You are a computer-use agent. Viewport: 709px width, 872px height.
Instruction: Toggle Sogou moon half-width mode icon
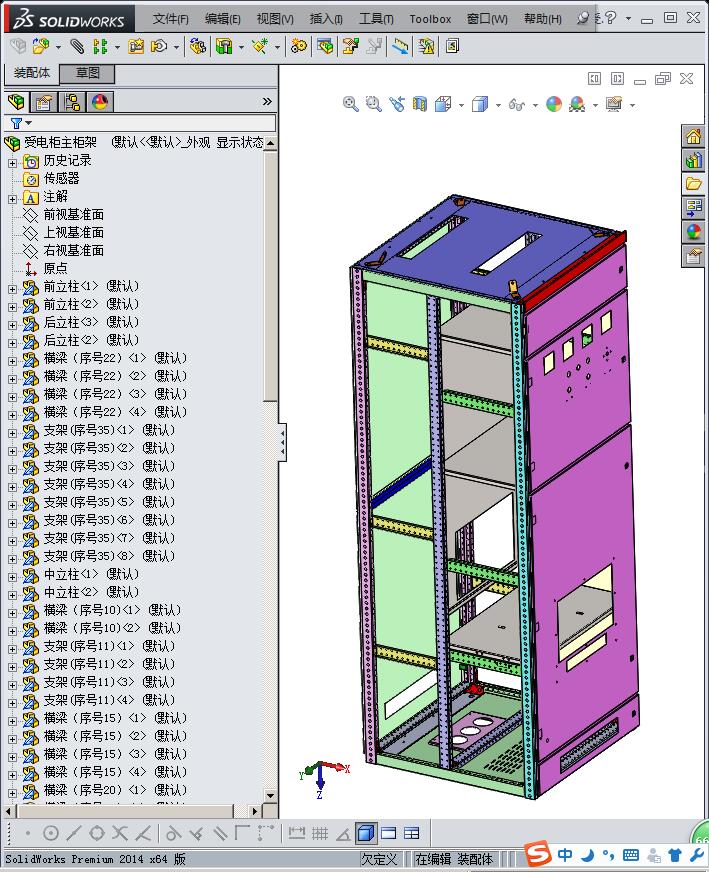(588, 854)
